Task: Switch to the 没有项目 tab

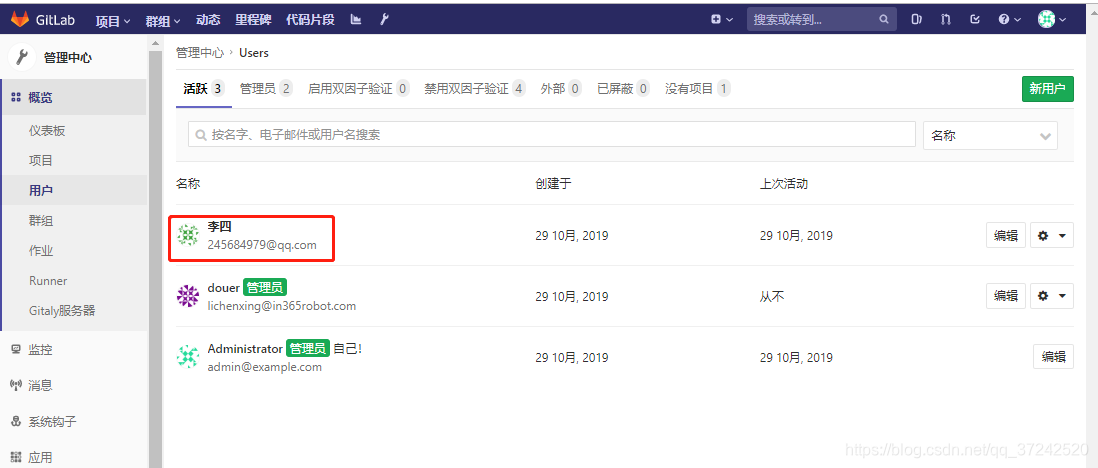Action: tap(697, 89)
